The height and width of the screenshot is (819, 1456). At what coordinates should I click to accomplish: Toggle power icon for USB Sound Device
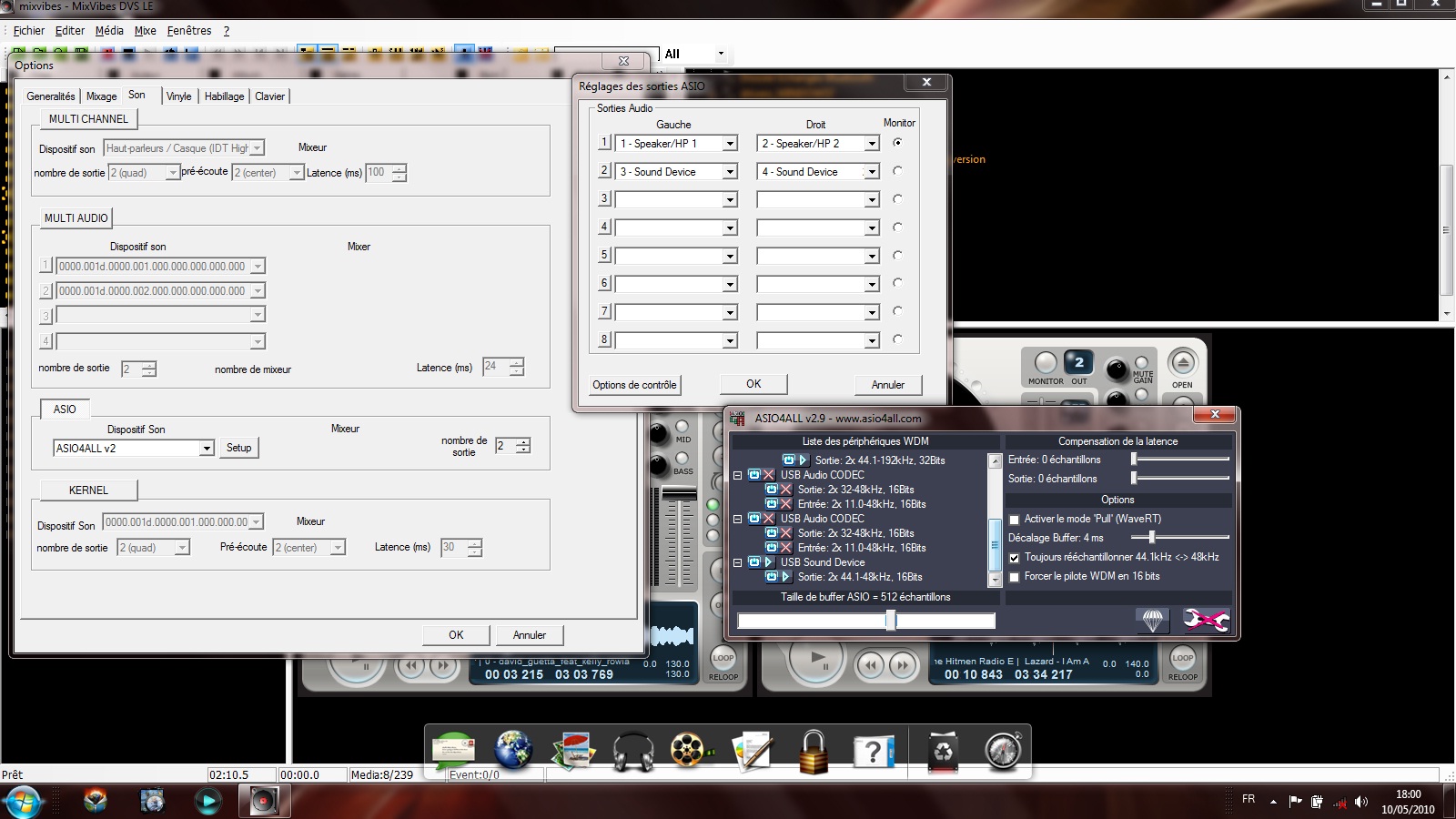click(753, 562)
